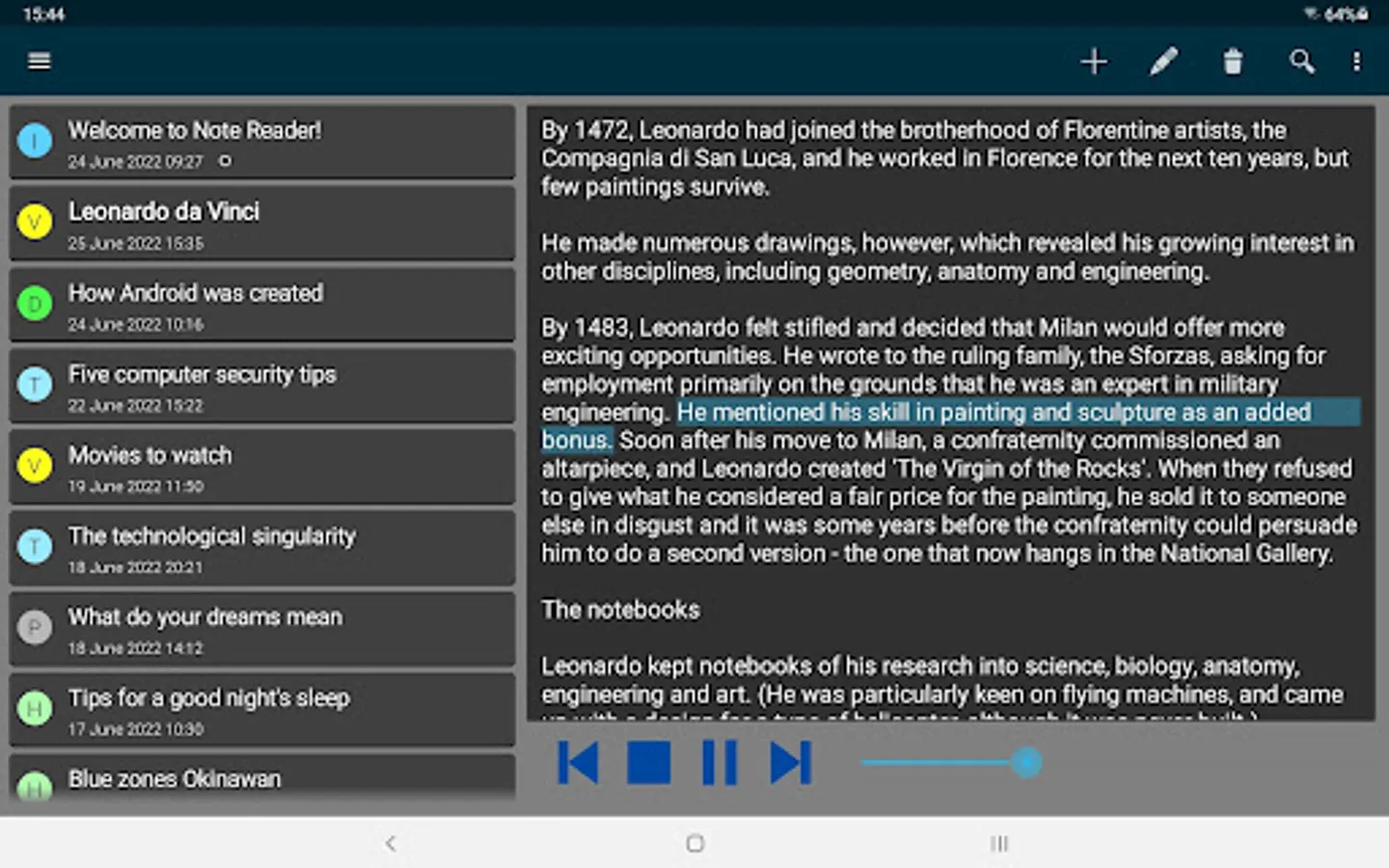The width and height of the screenshot is (1389, 868).
Task: Click yellow V avatar of Movies note
Action: (35, 466)
